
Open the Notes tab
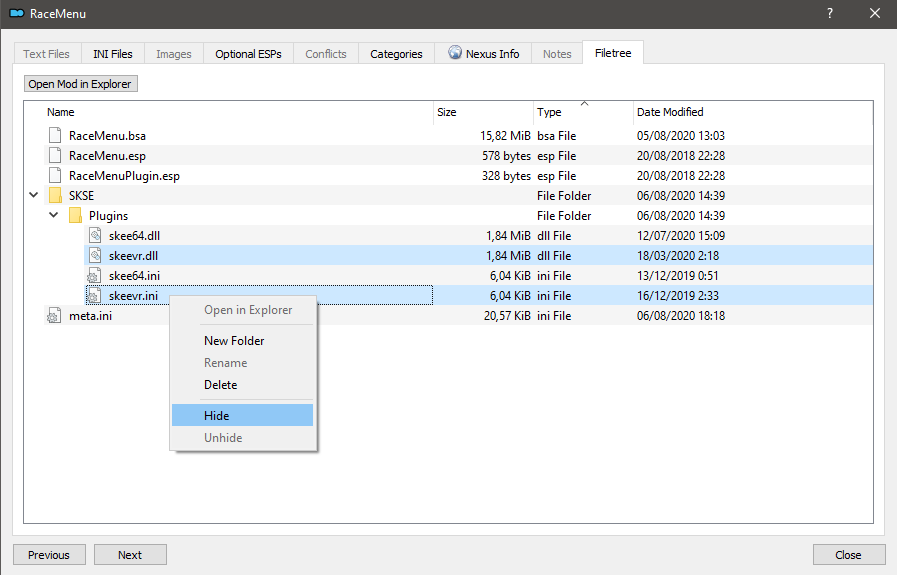[x=557, y=54]
